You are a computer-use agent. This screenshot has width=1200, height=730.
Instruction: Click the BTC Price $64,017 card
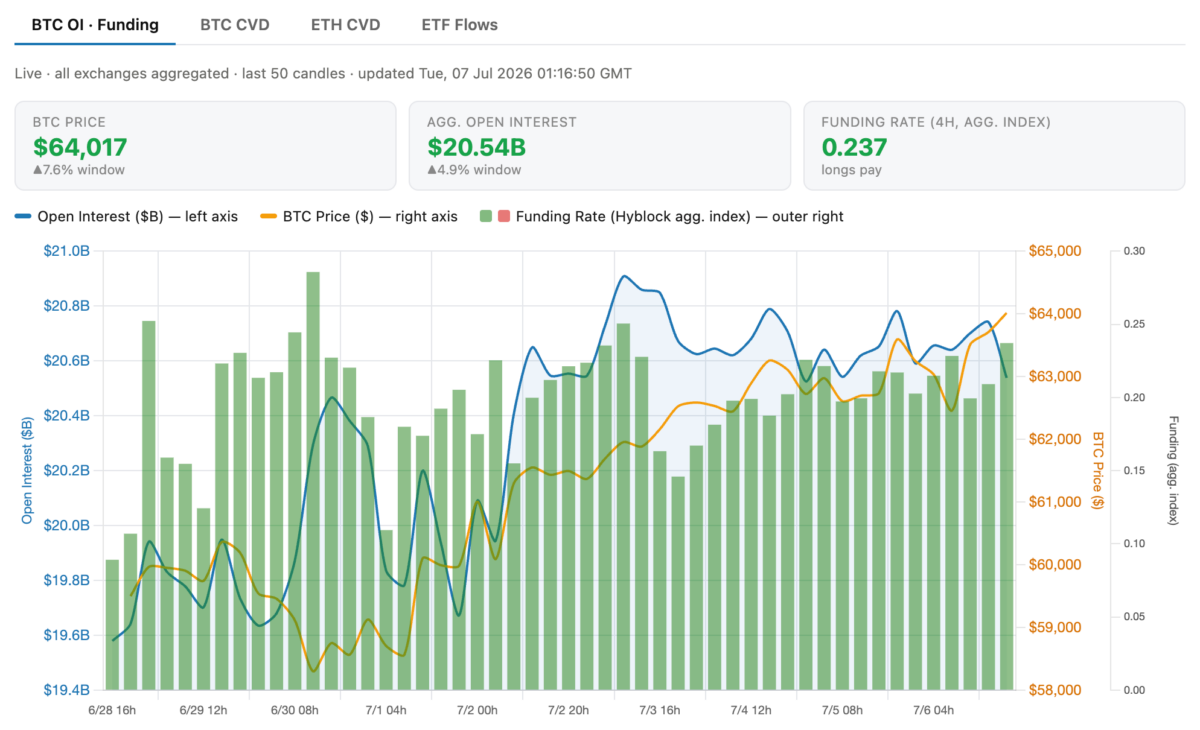point(205,146)
